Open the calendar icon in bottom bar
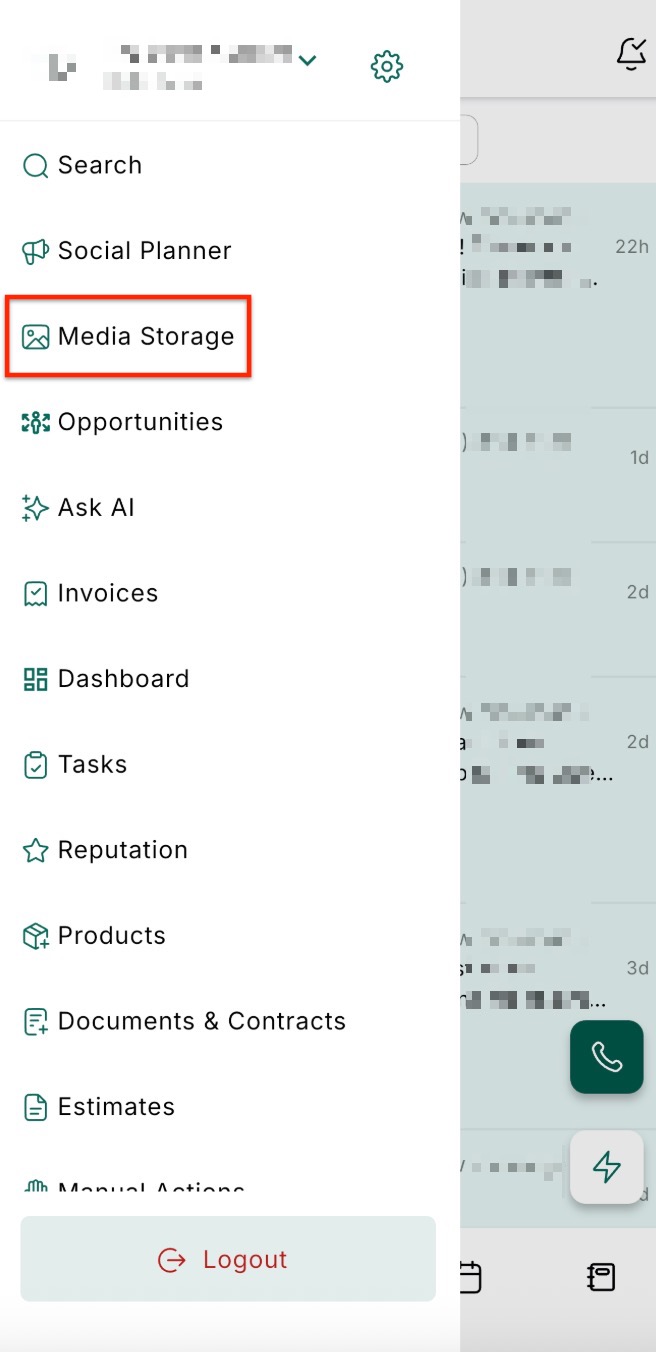This screenshot has width=656, height=1352. tap(470, 1277)
